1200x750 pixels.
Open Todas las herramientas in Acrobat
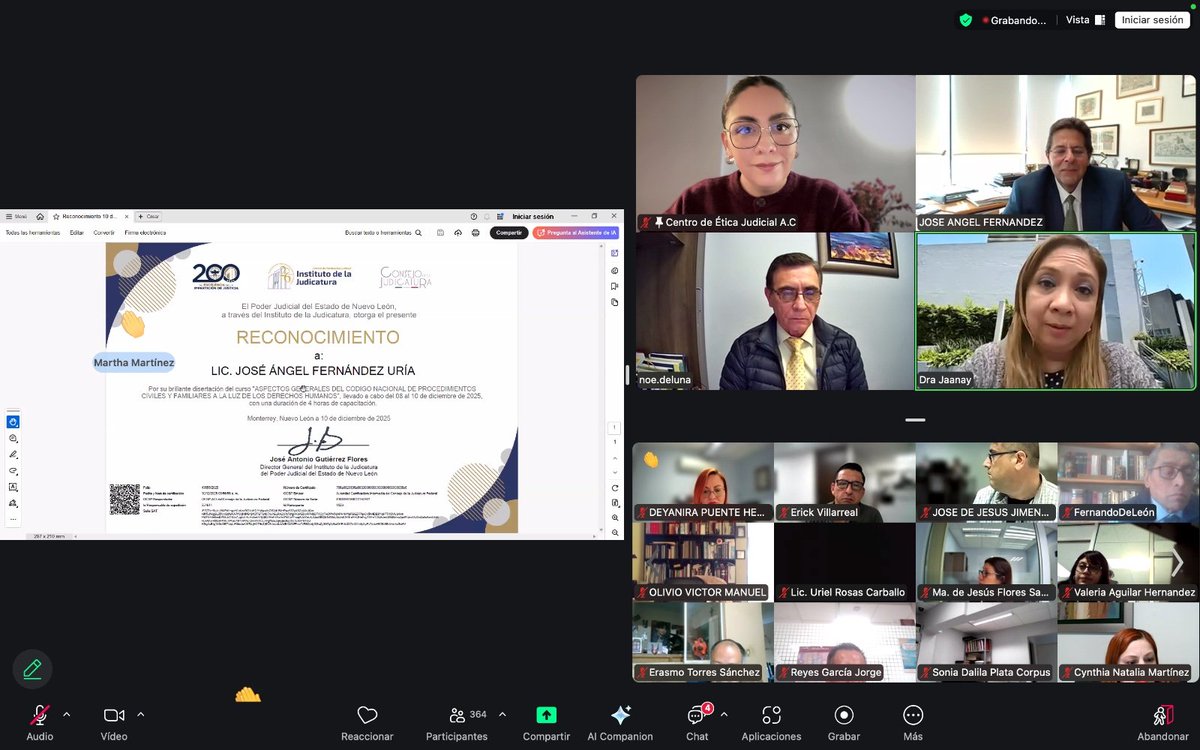tap(33, 232)
